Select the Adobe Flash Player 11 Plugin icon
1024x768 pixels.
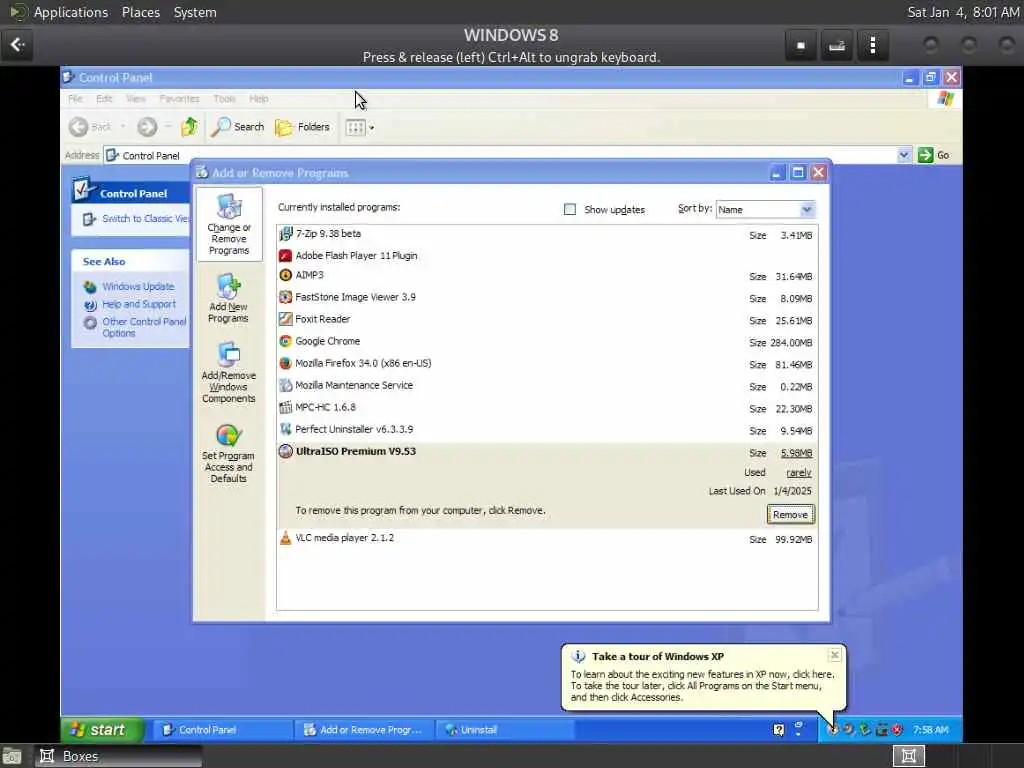[x=285, y=255]
